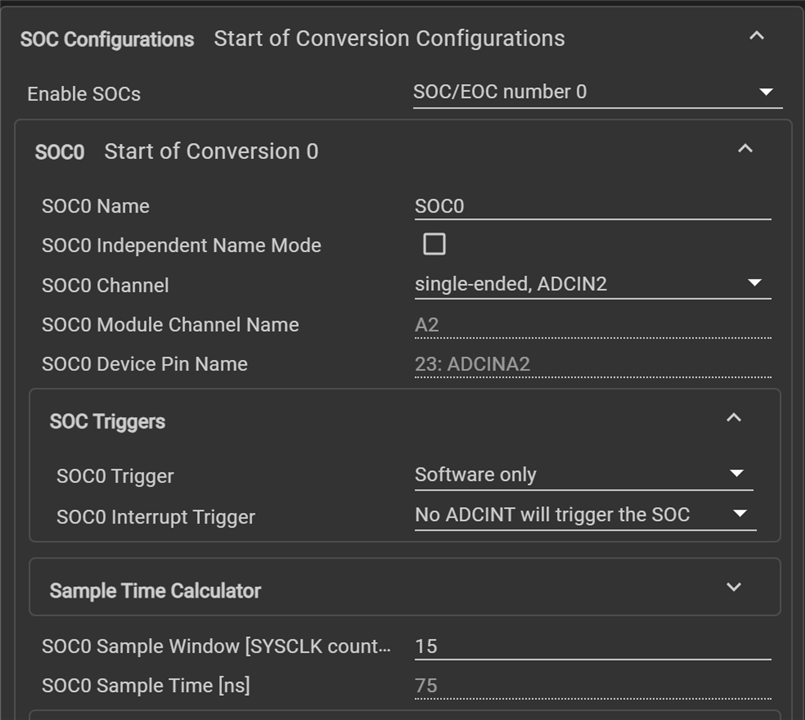805x720 pixels.
Task: Click the SOC0 Interrupt Trigger dropdown arrow
Action: [740, 513]
